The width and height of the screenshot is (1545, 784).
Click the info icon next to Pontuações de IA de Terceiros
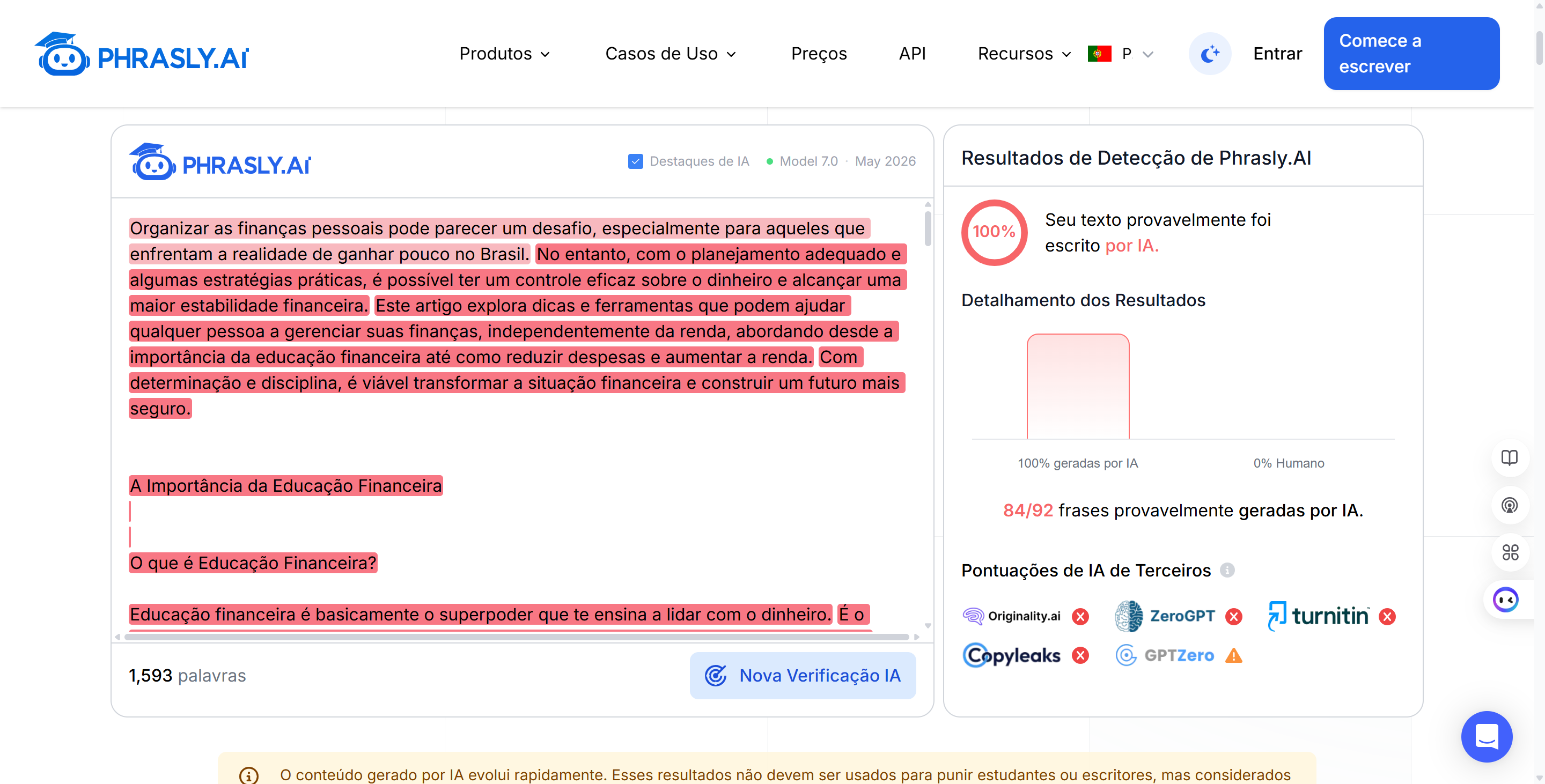pos(1227,570)
